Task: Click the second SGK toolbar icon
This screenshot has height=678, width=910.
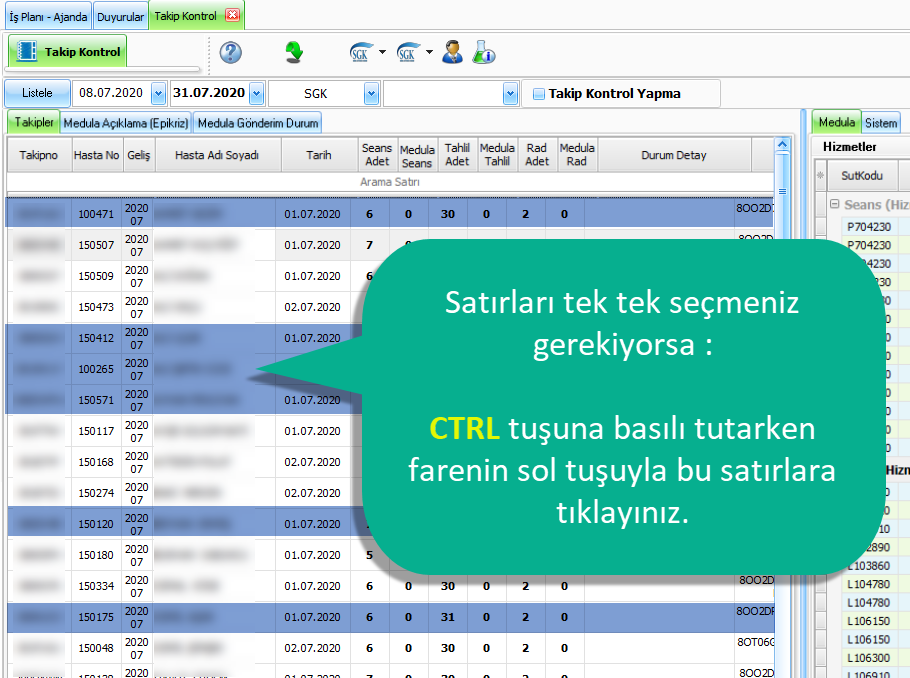Action: tap(407, 52)
